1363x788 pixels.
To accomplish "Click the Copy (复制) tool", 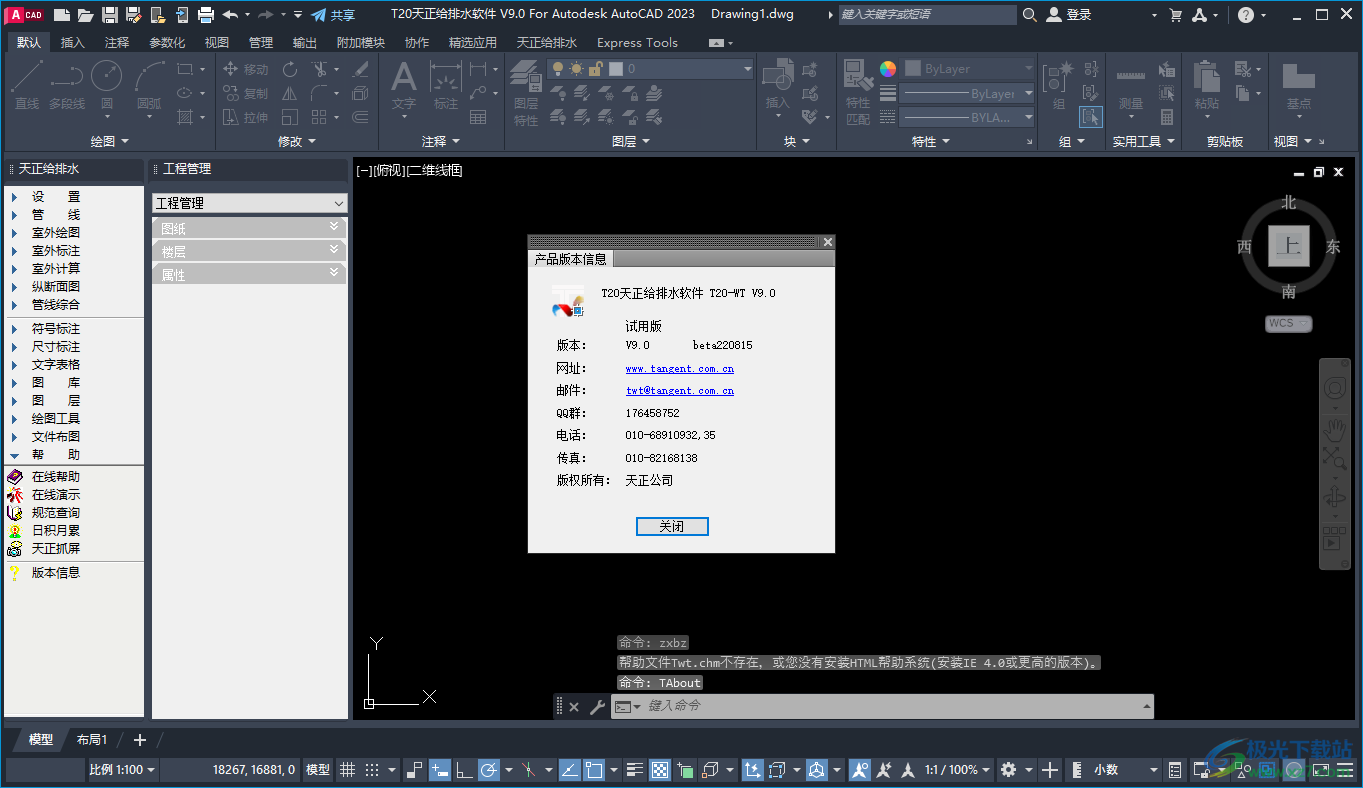I will click(245, 93).
